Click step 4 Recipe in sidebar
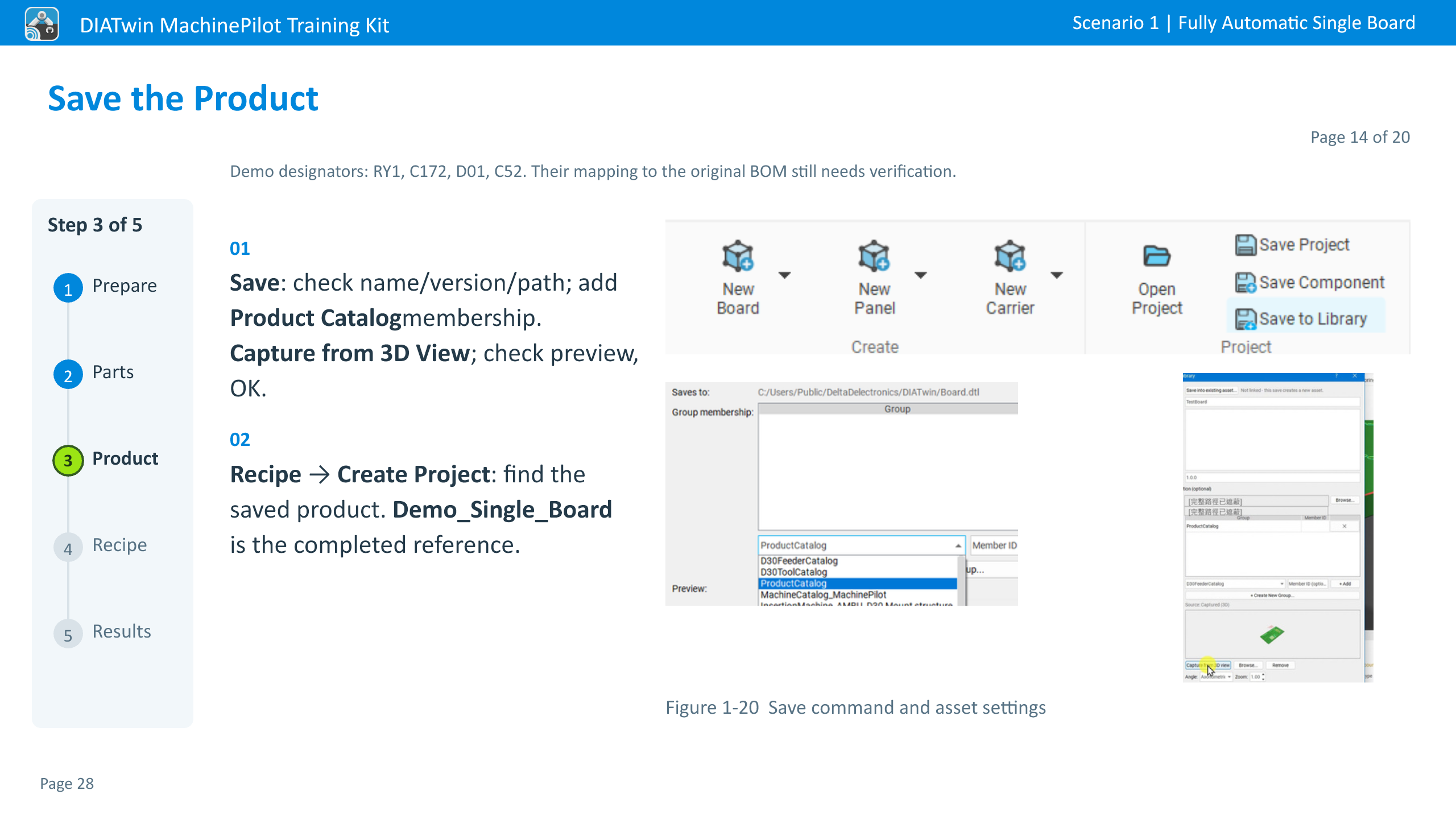Screen dimensions: 1456x819 (x=101, y=546)
